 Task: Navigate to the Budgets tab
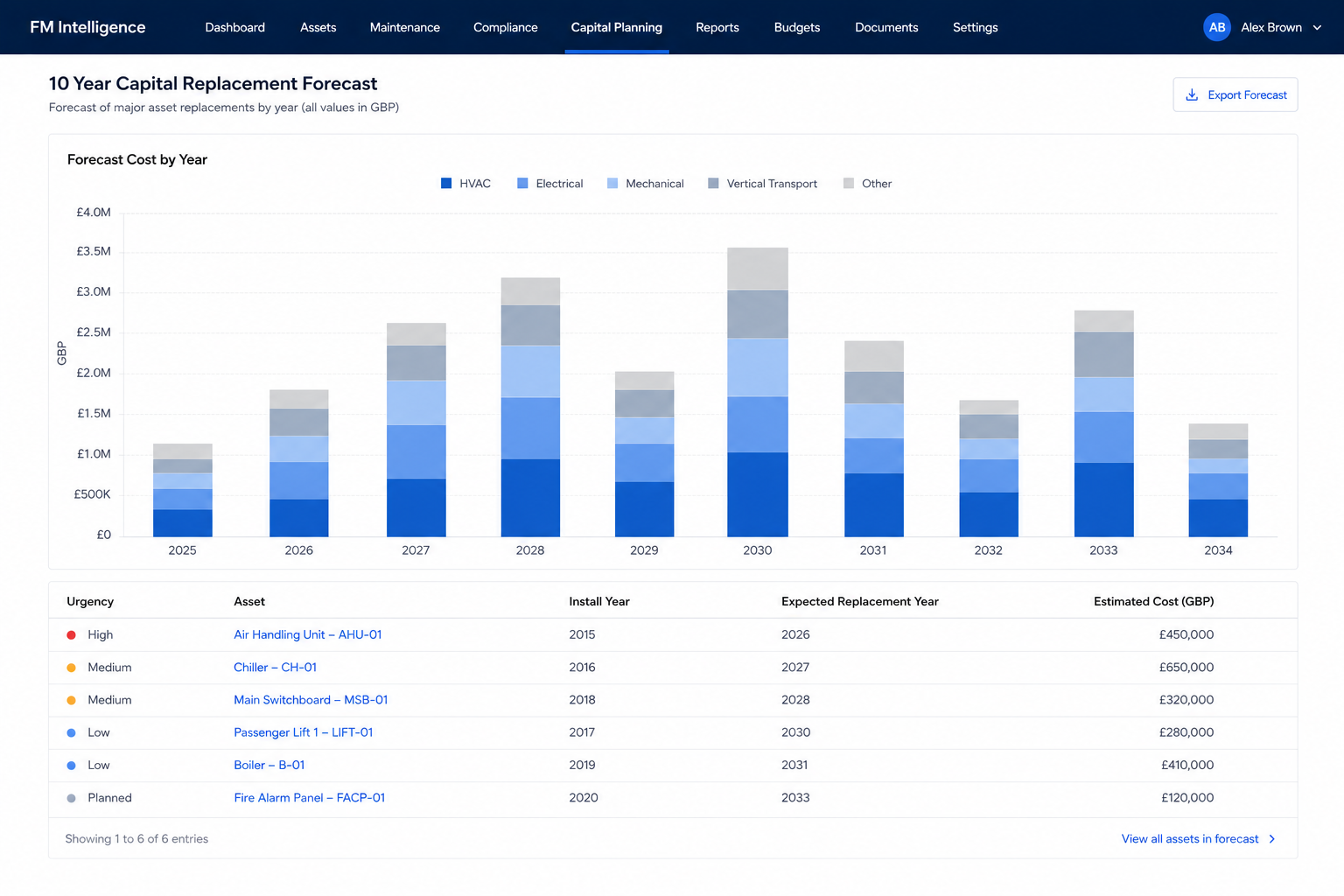pos(796,27)
